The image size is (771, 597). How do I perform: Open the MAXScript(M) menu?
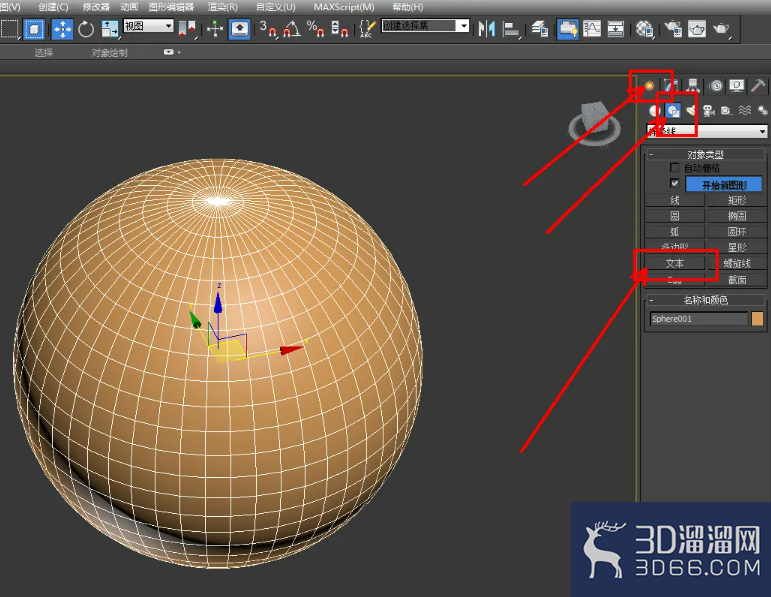(344, 7)
